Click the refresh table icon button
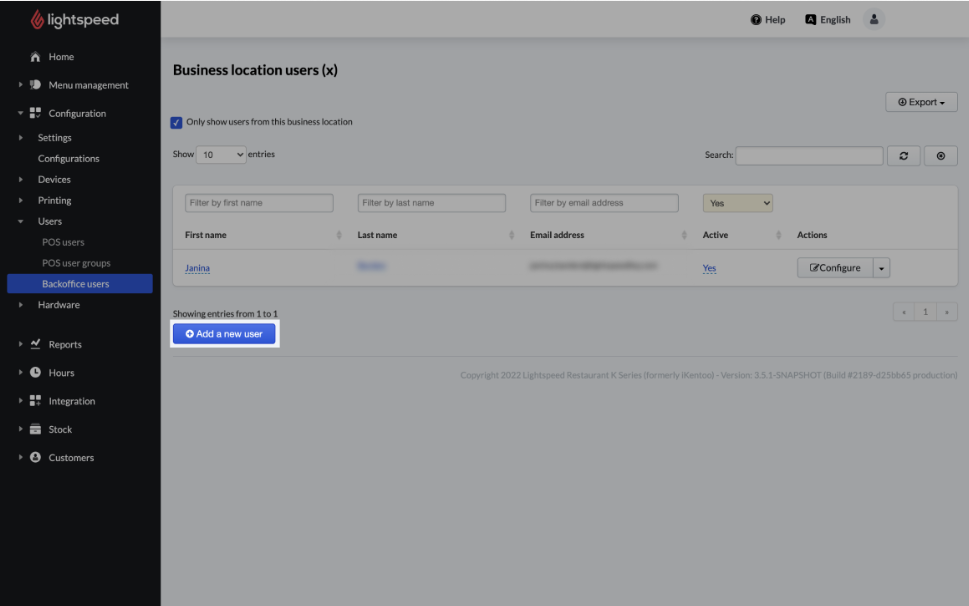 [x=903, y=156]
